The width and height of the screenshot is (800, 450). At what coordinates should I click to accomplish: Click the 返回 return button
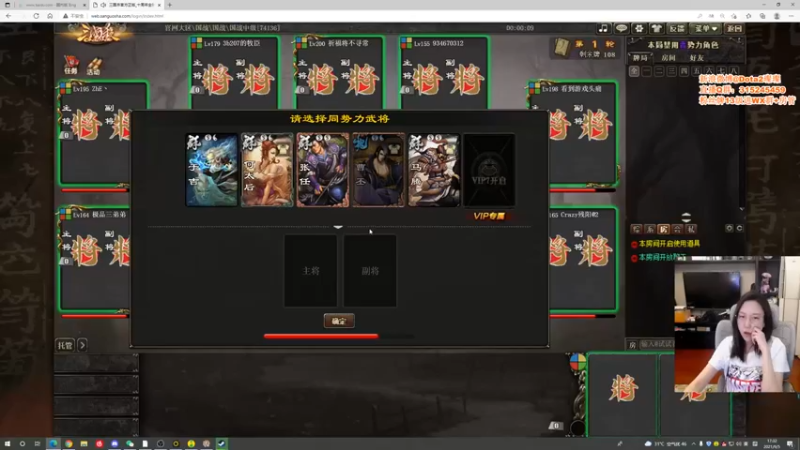pos(734,29)
